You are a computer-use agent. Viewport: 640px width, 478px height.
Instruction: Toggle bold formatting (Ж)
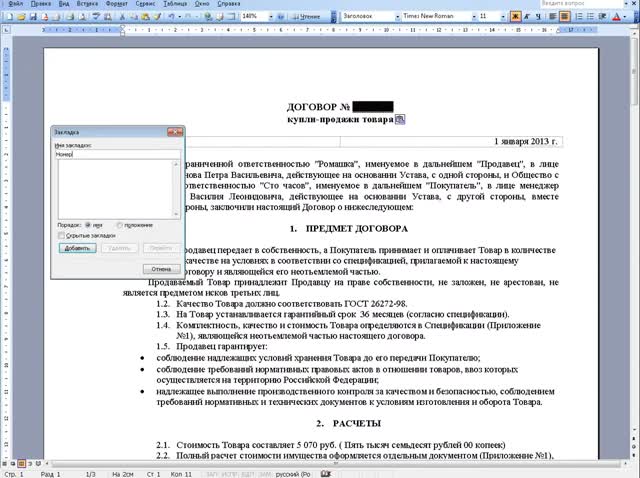516,16
